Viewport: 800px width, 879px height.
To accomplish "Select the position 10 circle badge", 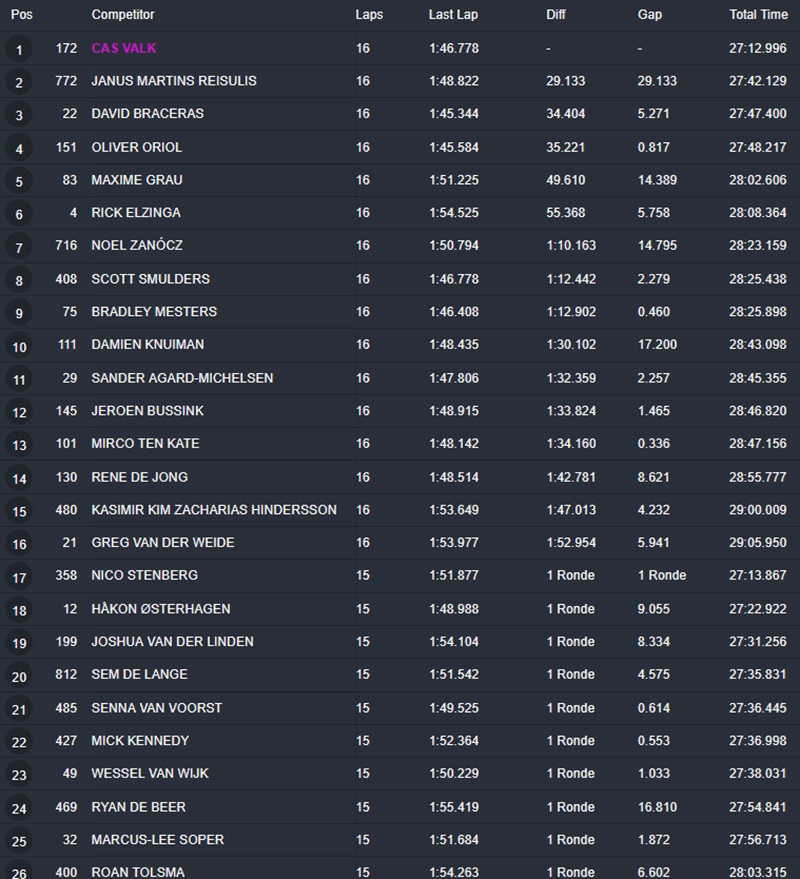I will coord(19,347).
